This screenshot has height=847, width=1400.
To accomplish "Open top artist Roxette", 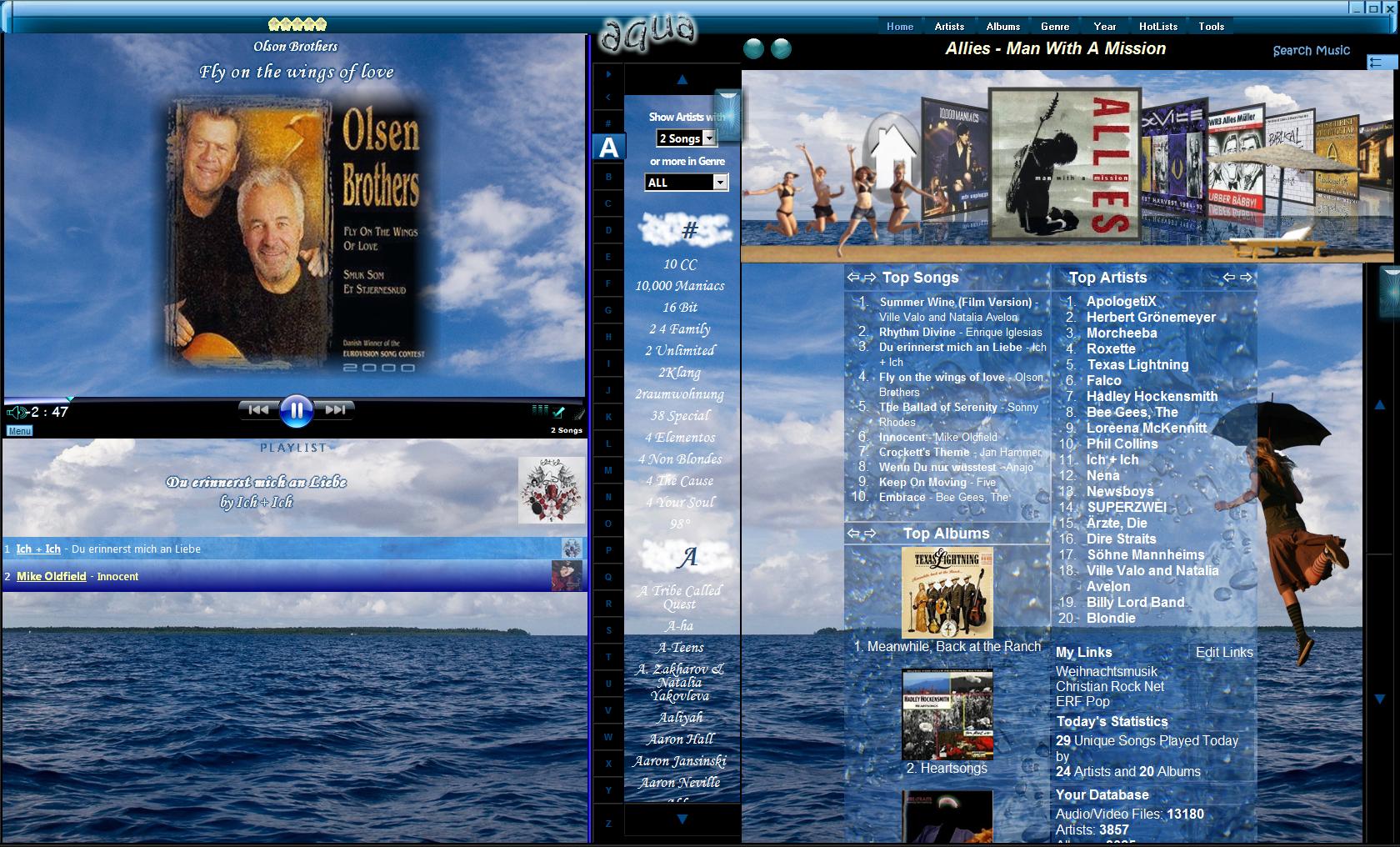I will tap(1111, 348).
